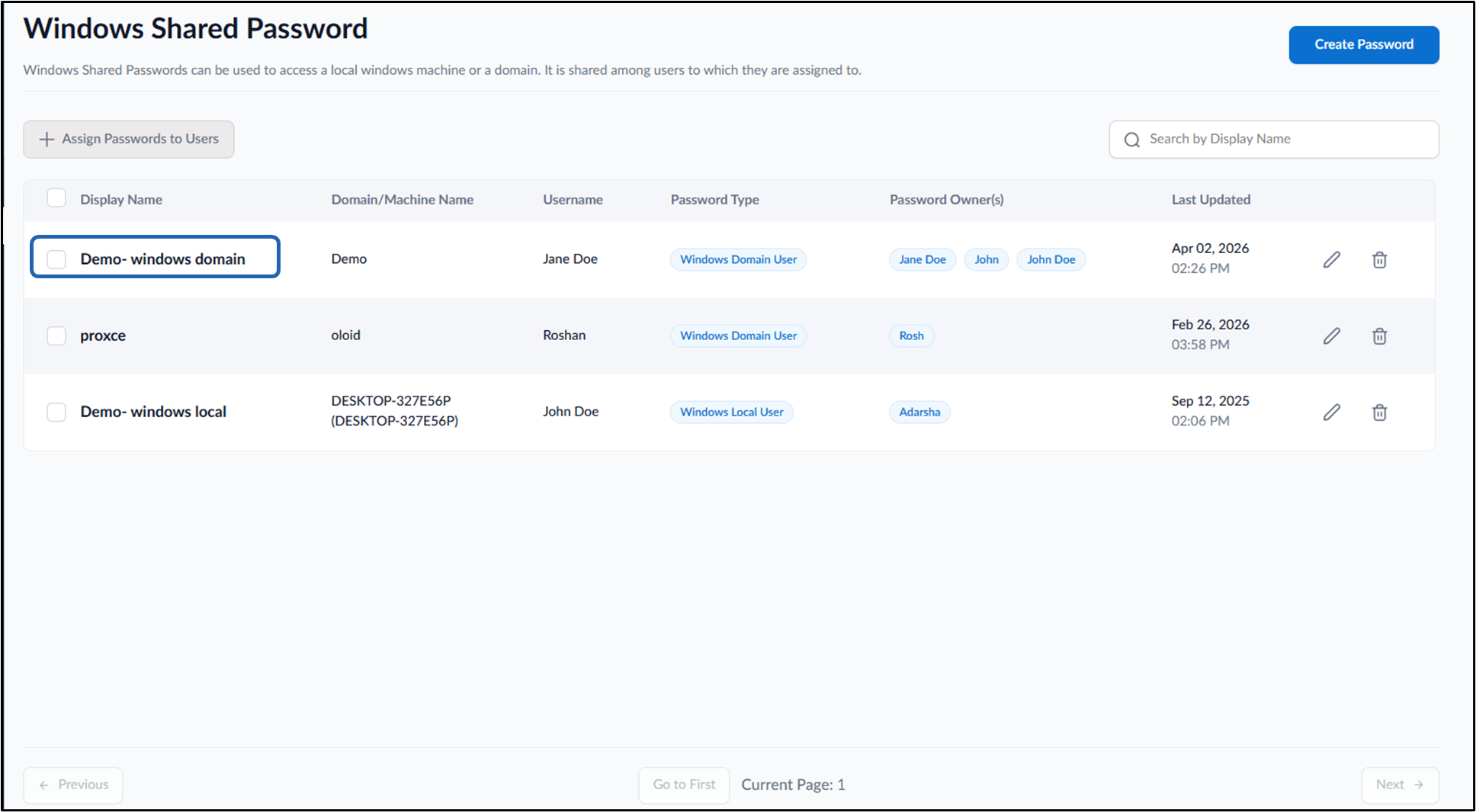Click the Username column header
The width and height of the screenshot is (1476, 812).
(x=573, y=200)
